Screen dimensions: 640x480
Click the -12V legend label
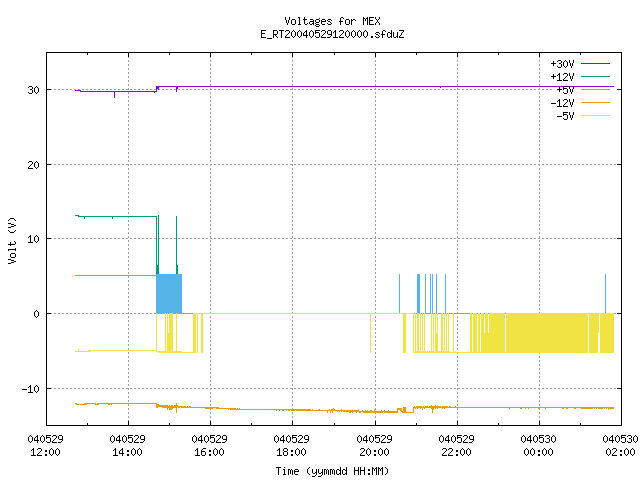(562, 103)
